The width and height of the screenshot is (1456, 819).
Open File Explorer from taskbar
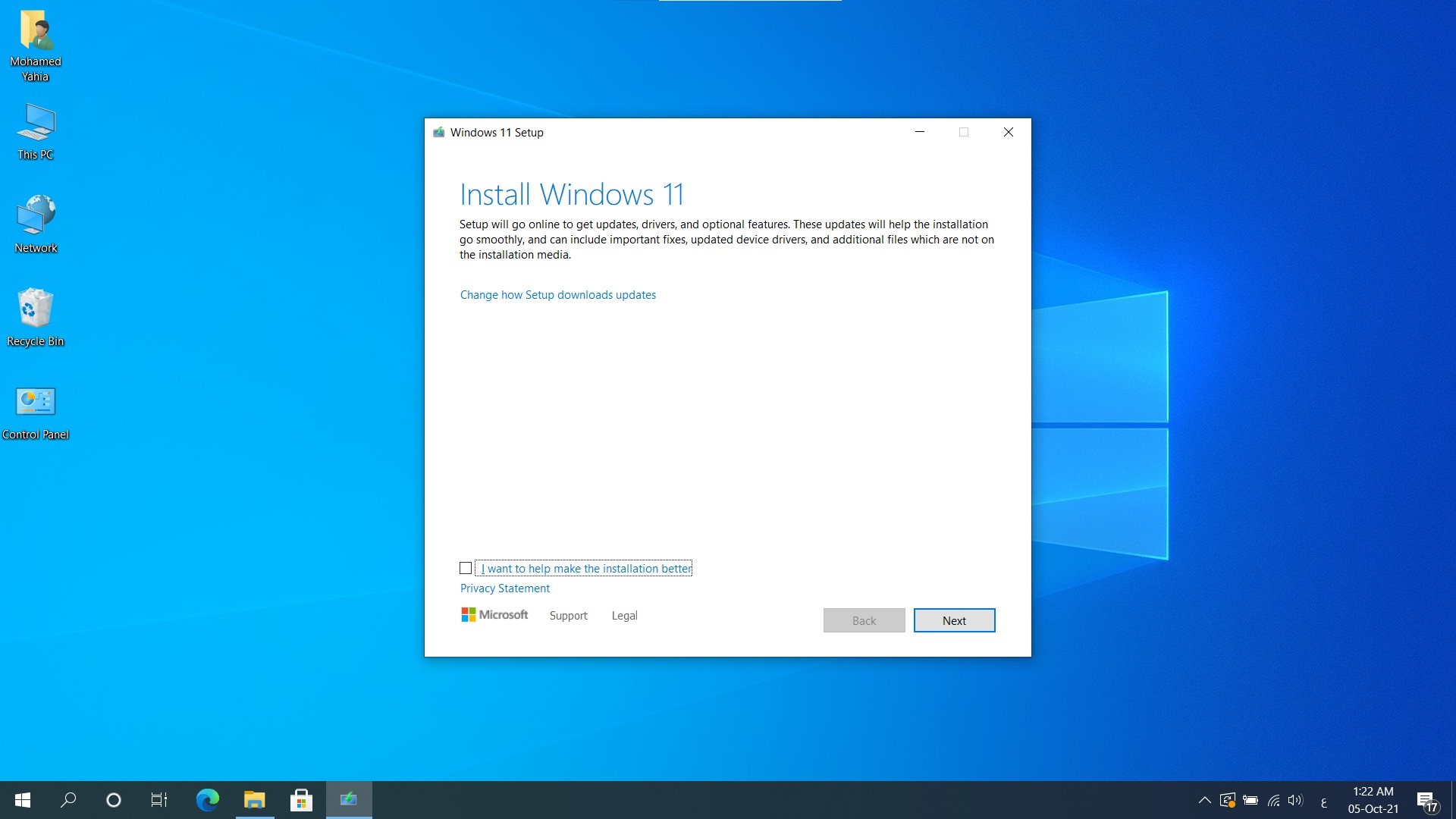(254, 799)
